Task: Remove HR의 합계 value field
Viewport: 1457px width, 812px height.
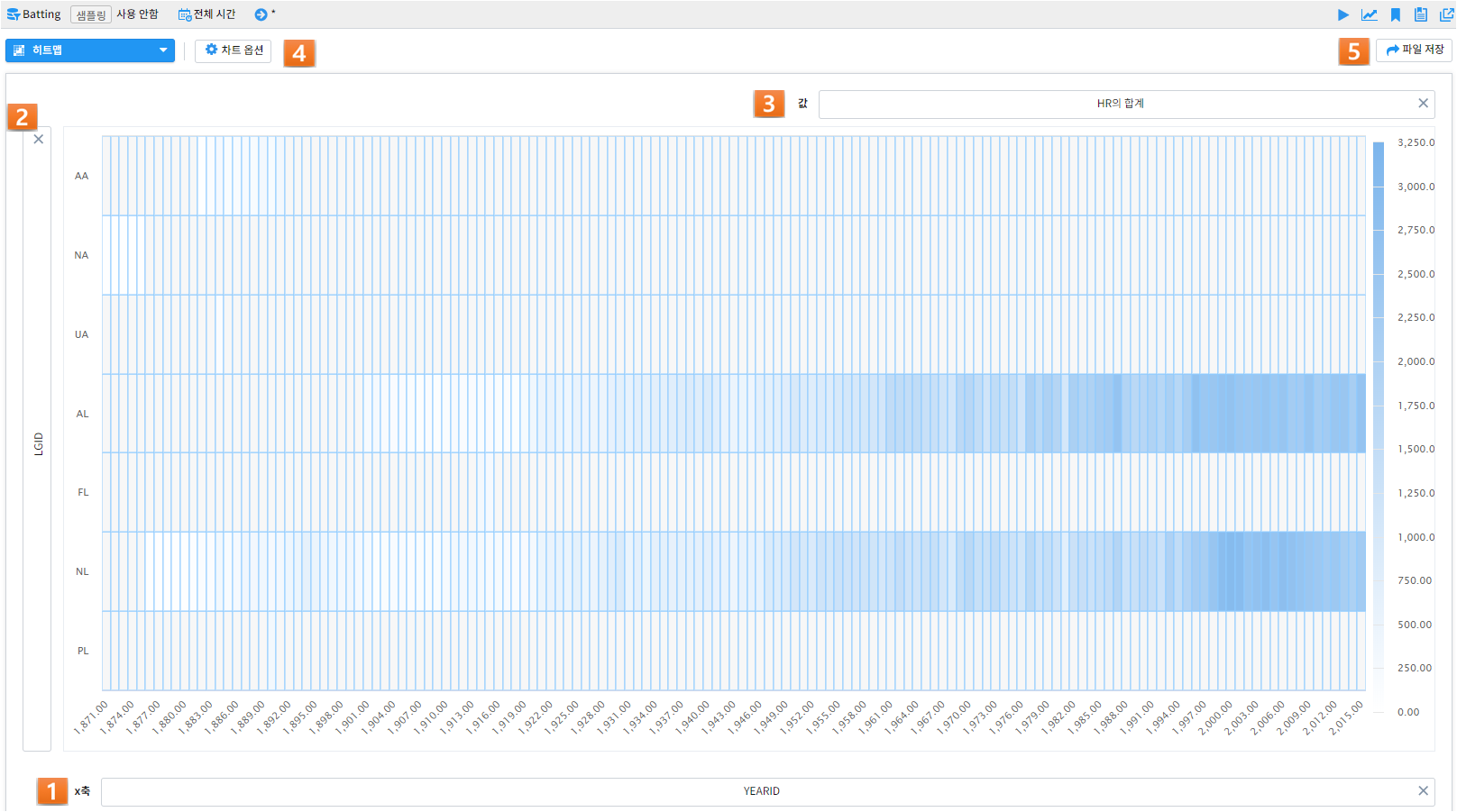Action: (1424, 104)
